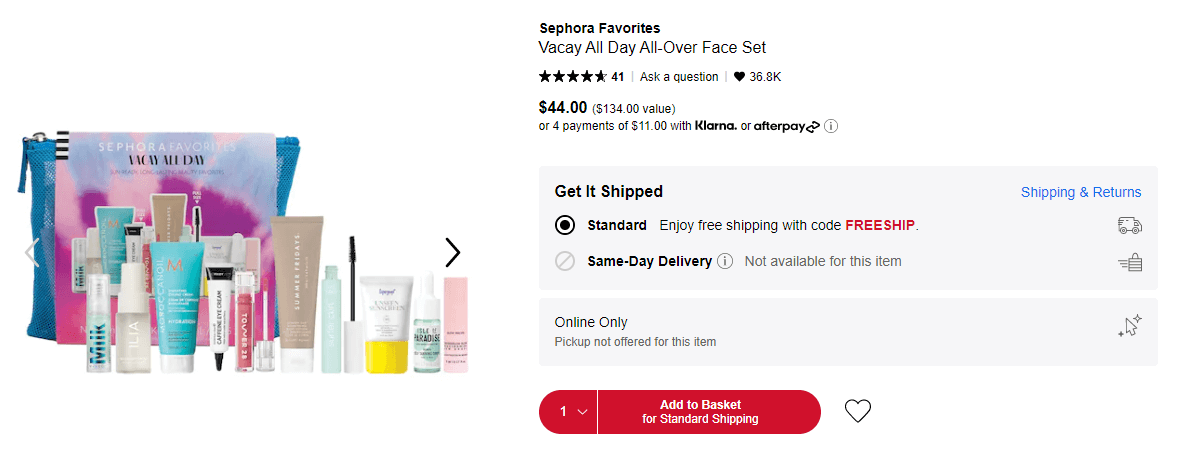Screen dimensions: 1184x466
Task: Click the 41 reviews count
Action: tap(618, 76)
